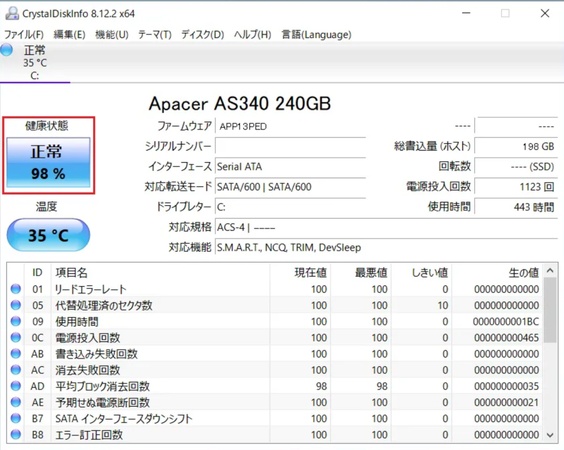
Task: Open the ヘルプ(H) menu
Action: tap(253, 35)
